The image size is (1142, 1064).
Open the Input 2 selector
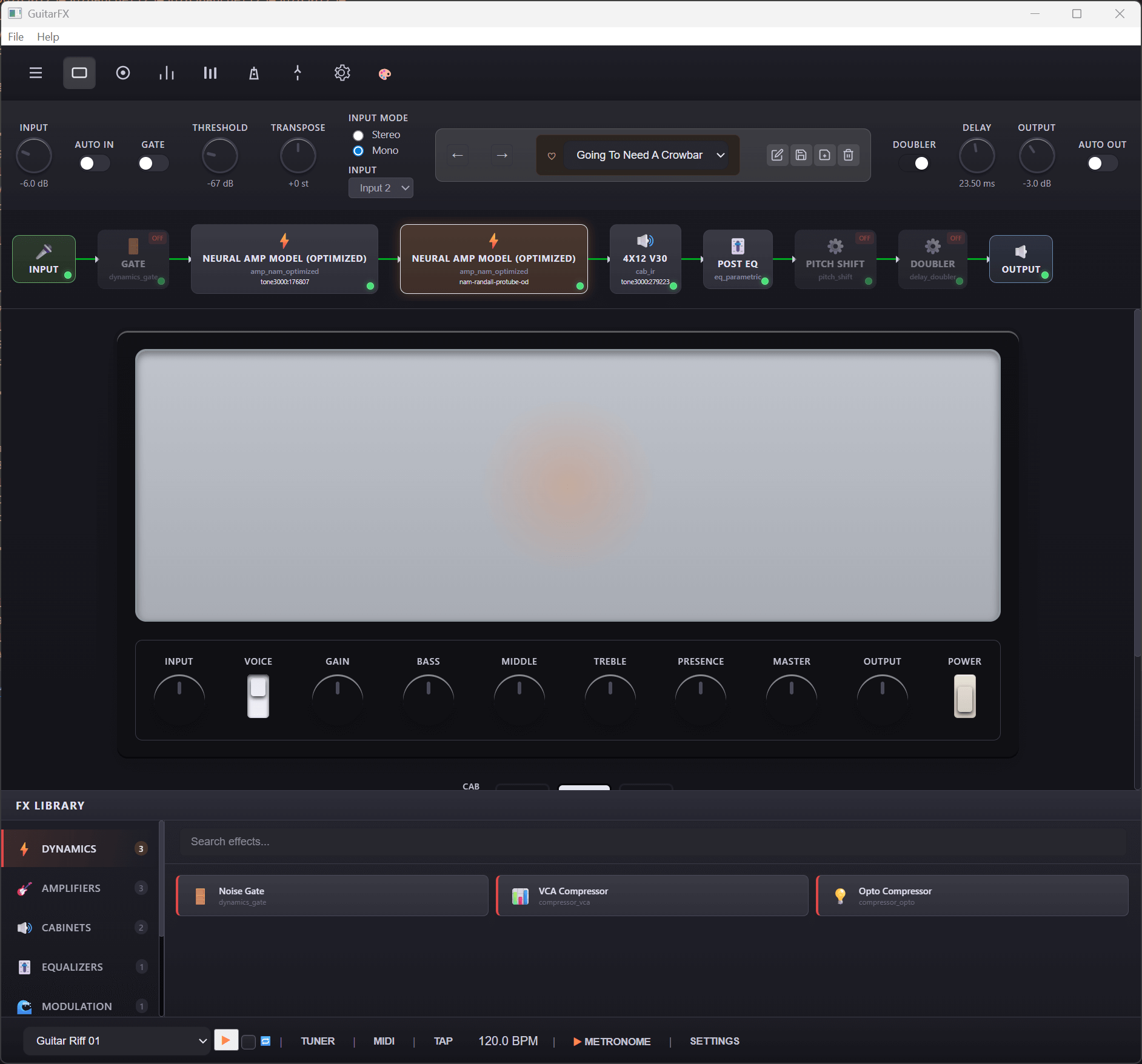pos(380,188)
